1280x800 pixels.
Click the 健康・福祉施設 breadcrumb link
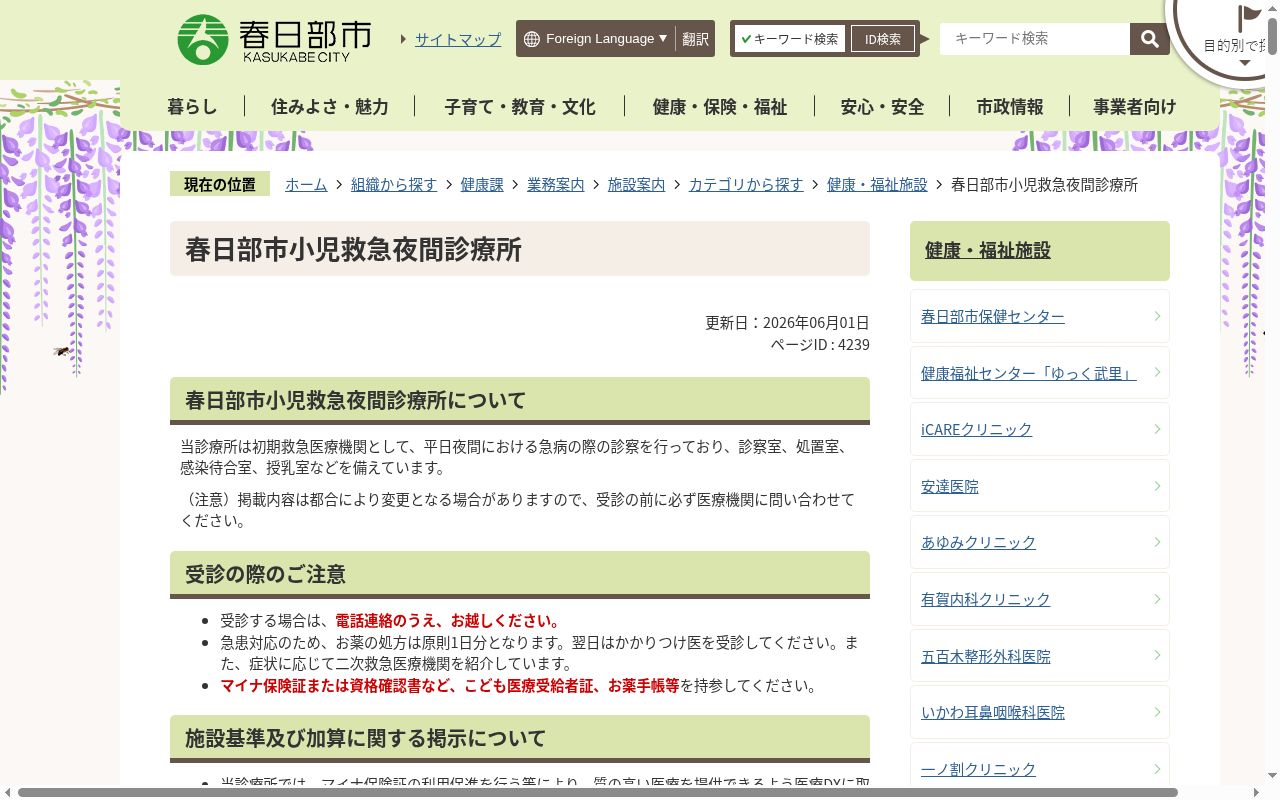(877, 185)
